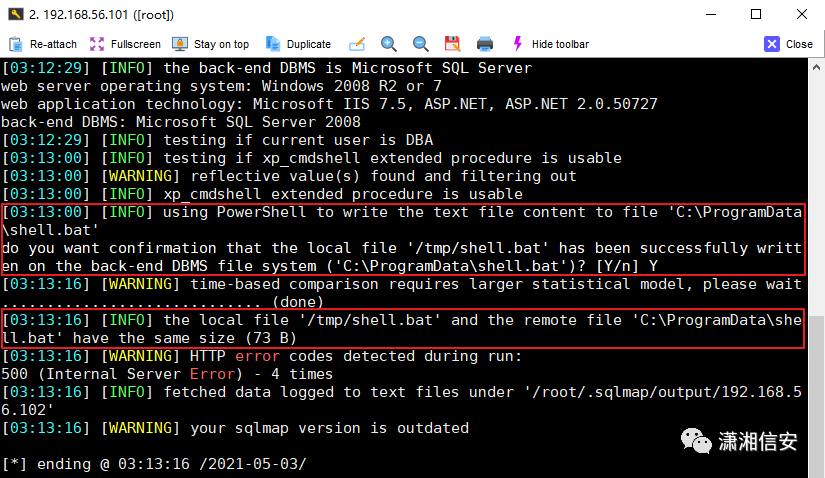Click the printer icon

pos(485,44)
